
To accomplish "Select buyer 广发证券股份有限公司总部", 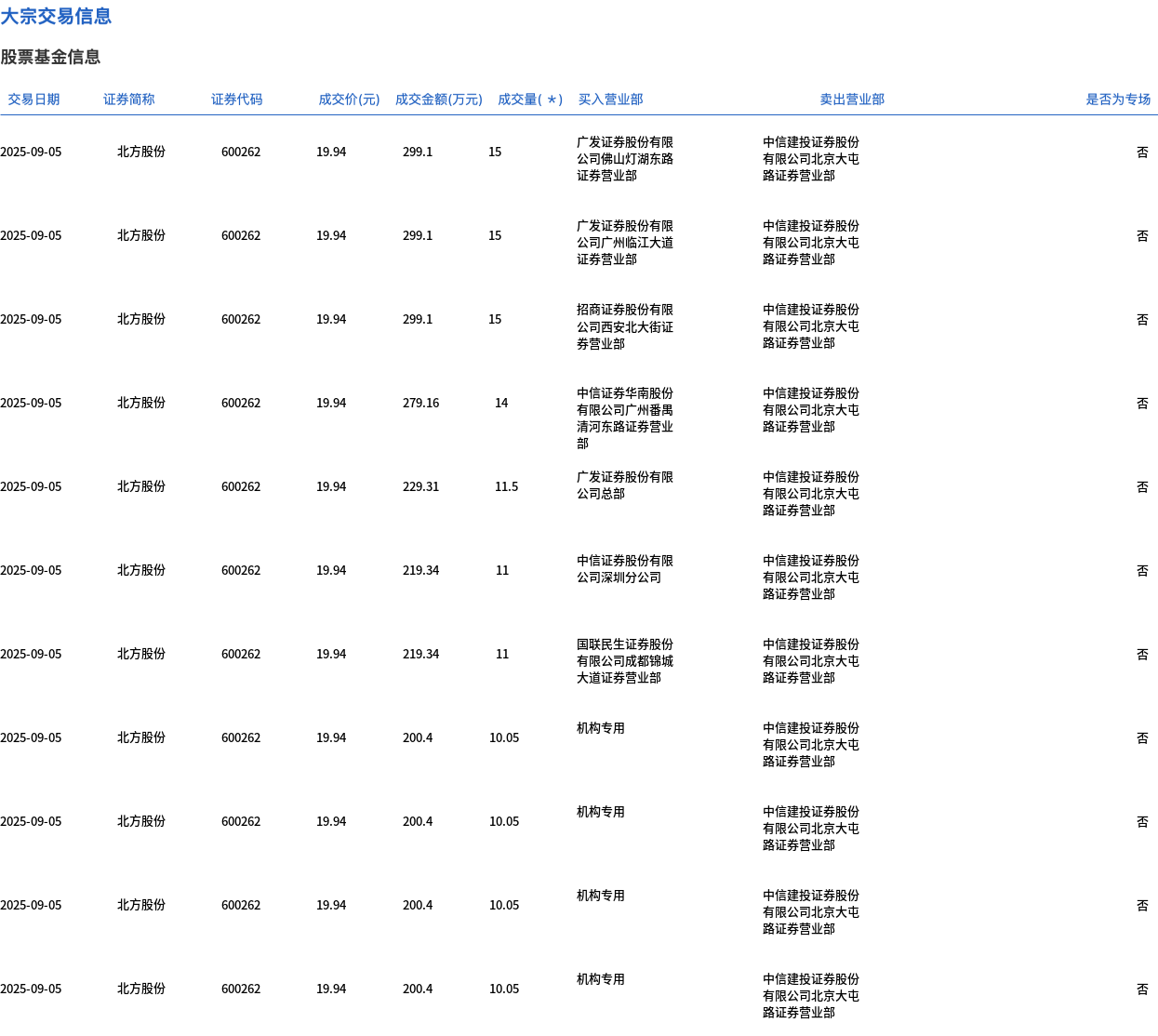I will [x=625, y=485].
